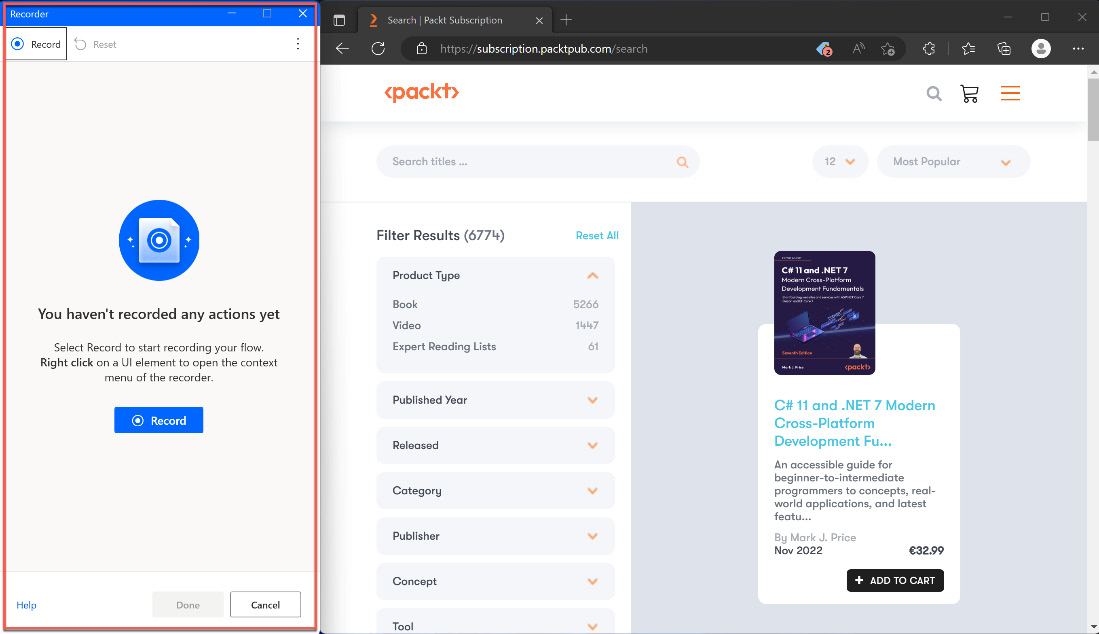Open the results-per-page dropdown showing 12
Image resolution: width=1099 pixels, height=634 pixels.
tap(840, 162)
